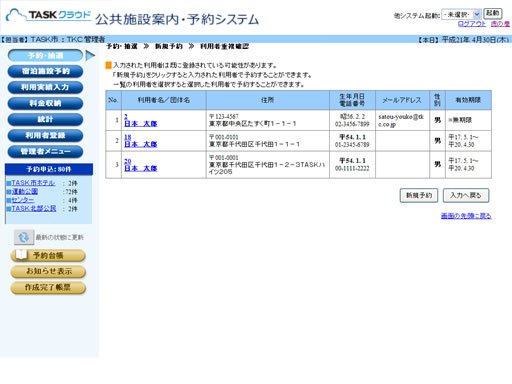Open the 宿泊施設予約 menu
Viewport: 512px width, 384px height.
[x=45, y=71]
